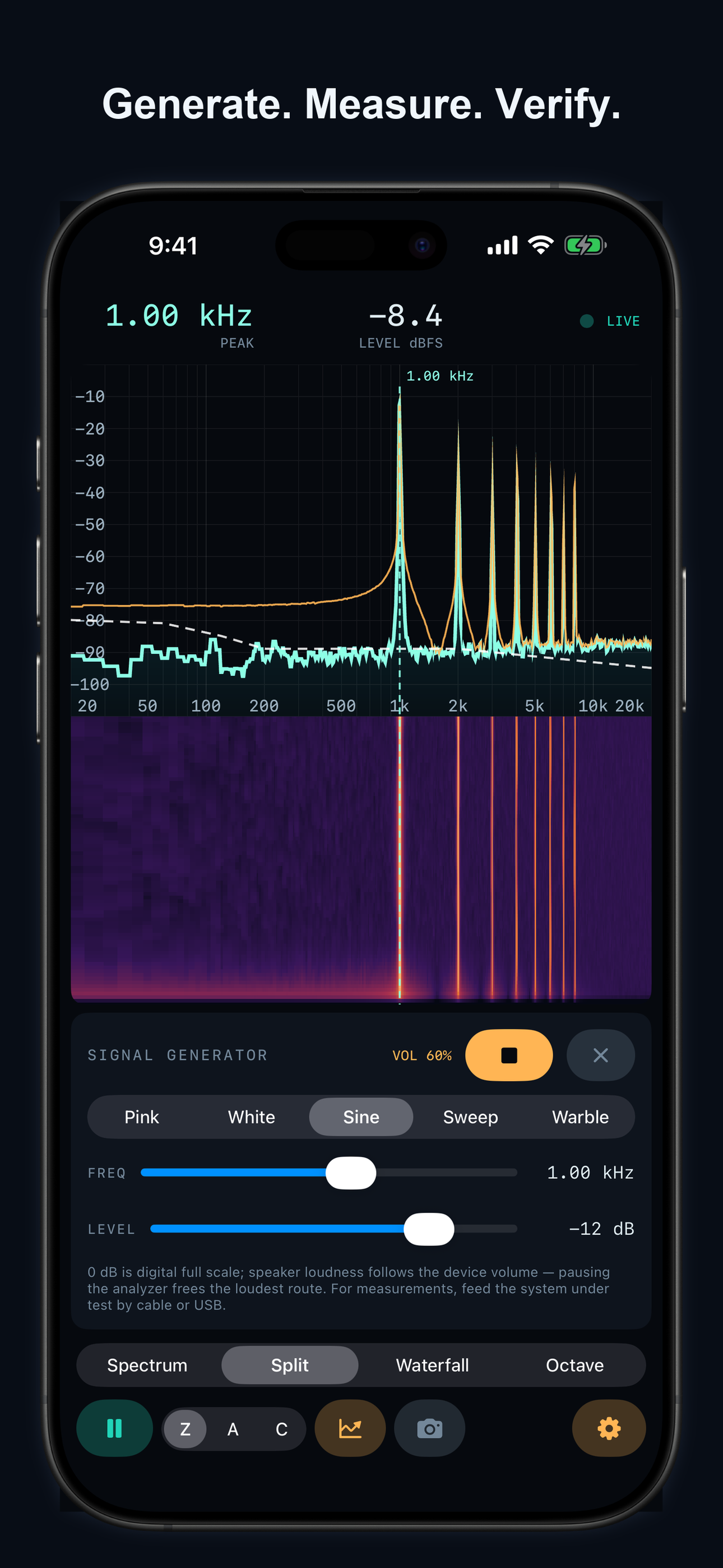The image size is (723, 1568).
Task: Choose the White noise signal type
Action: 251,1117
